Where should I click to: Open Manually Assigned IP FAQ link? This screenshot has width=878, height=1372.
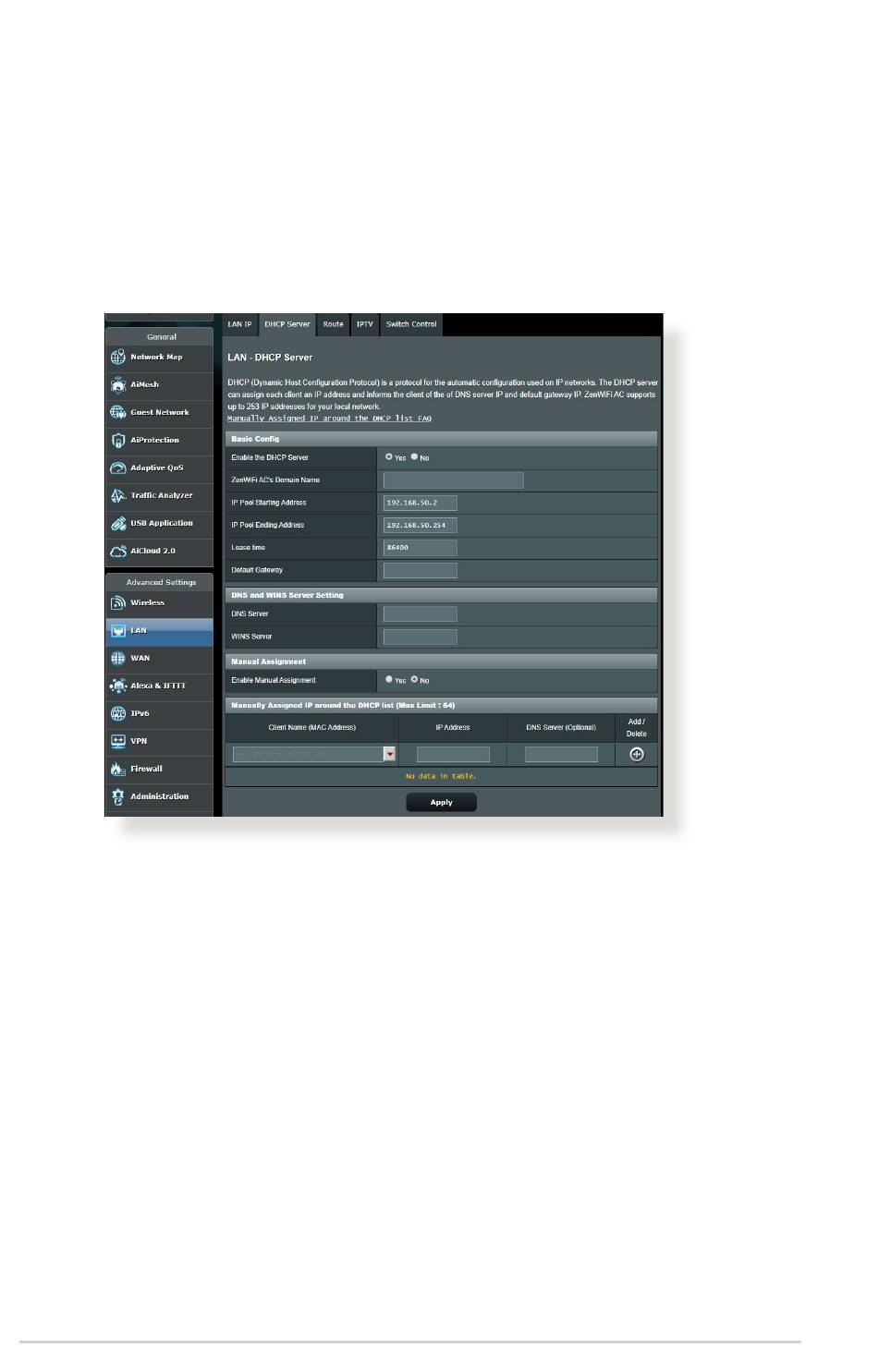(329, 419)
